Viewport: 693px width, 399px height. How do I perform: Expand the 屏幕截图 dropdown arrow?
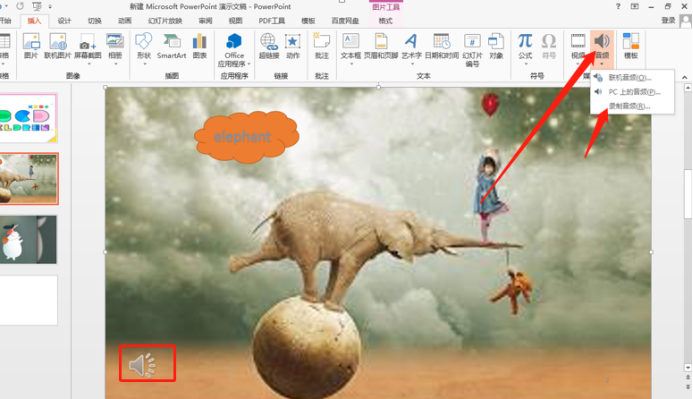click(88, 64)
